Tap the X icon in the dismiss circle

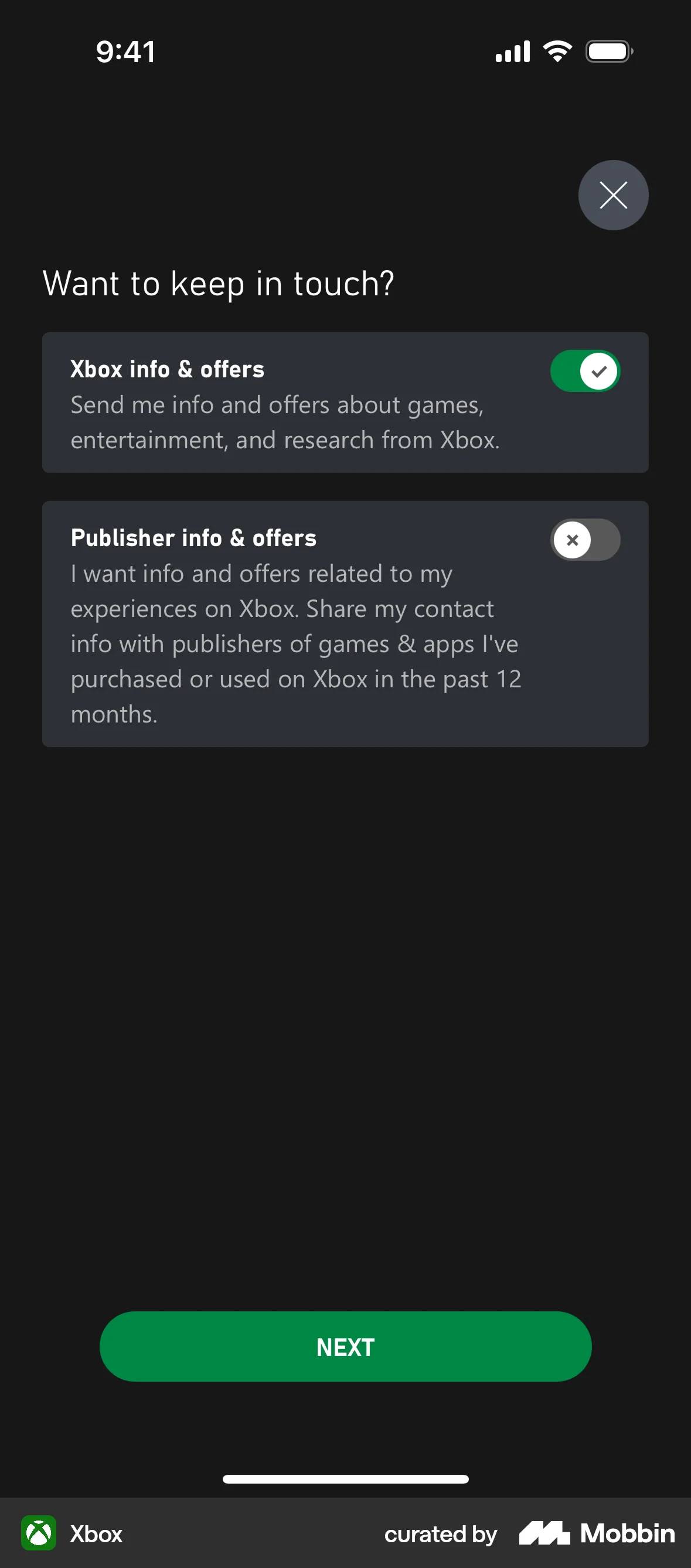point(613,195)
